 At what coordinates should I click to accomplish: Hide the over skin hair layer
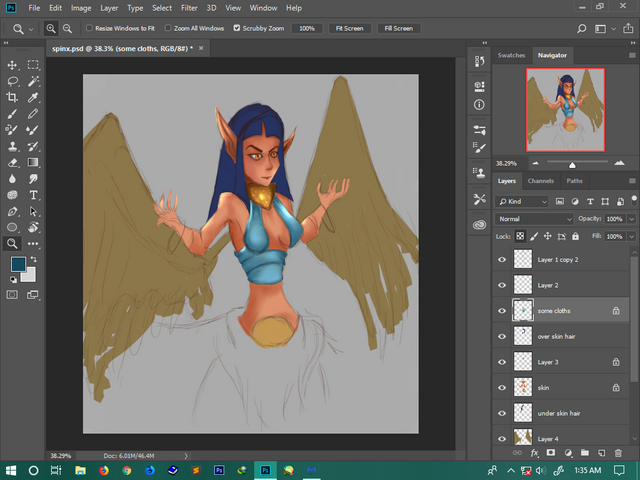pyautogui.click(x=502, y=337)
